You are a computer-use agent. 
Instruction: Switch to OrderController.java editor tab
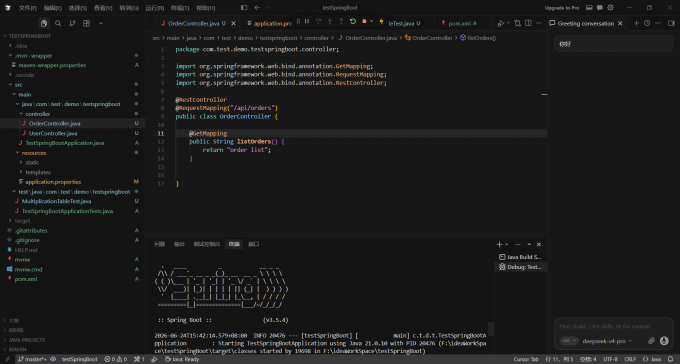tap(196, 23)
